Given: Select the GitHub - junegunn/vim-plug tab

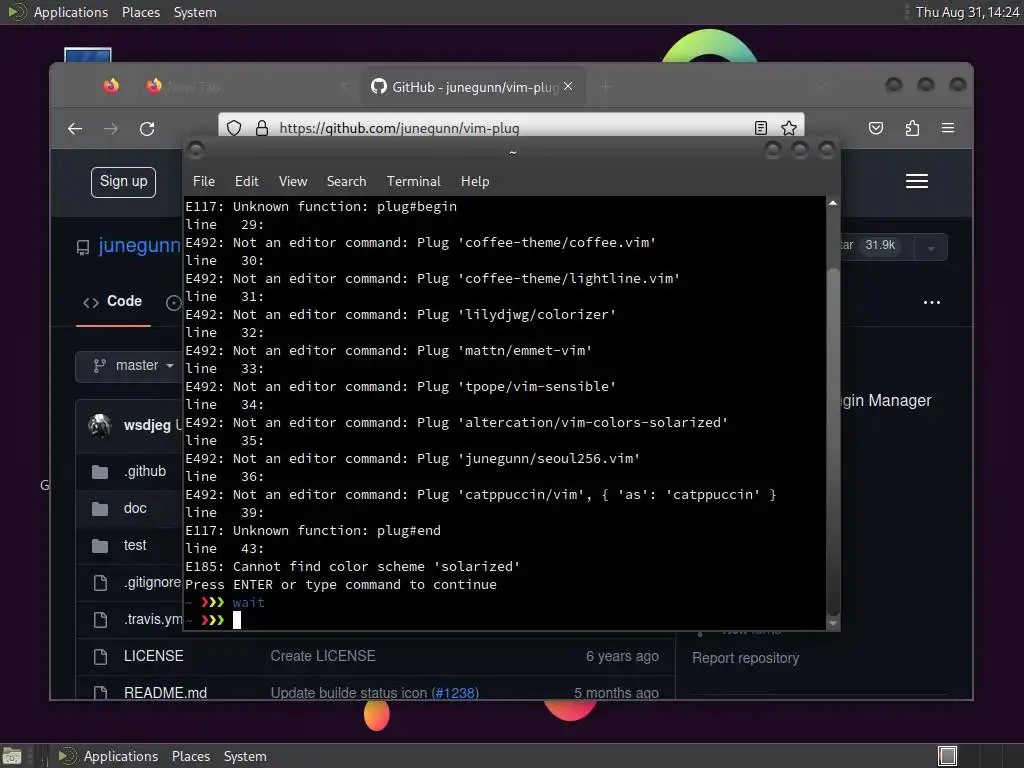Looking at the screenshot, I should (x=473, y=86).
